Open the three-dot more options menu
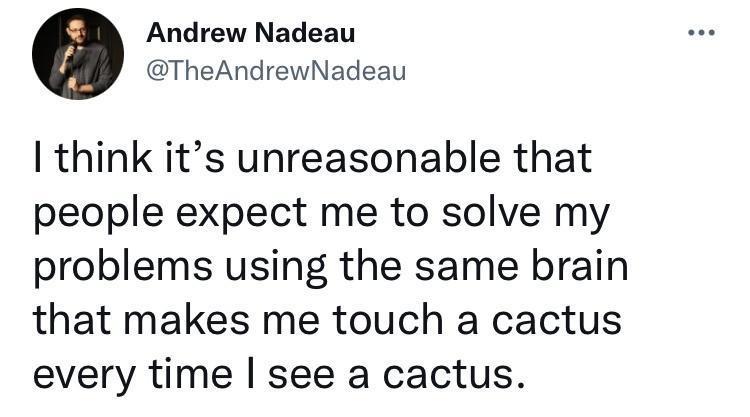This screenshot has height=417, width=750. coord(704,32)
